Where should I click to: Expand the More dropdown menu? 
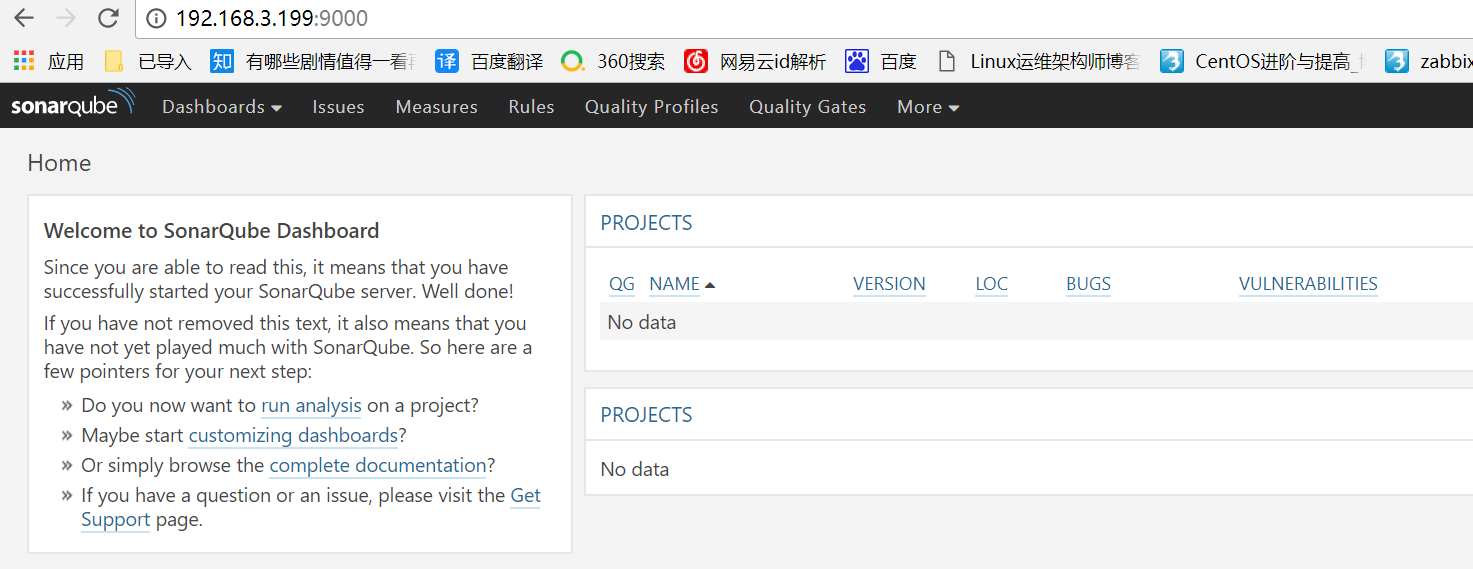927,107
